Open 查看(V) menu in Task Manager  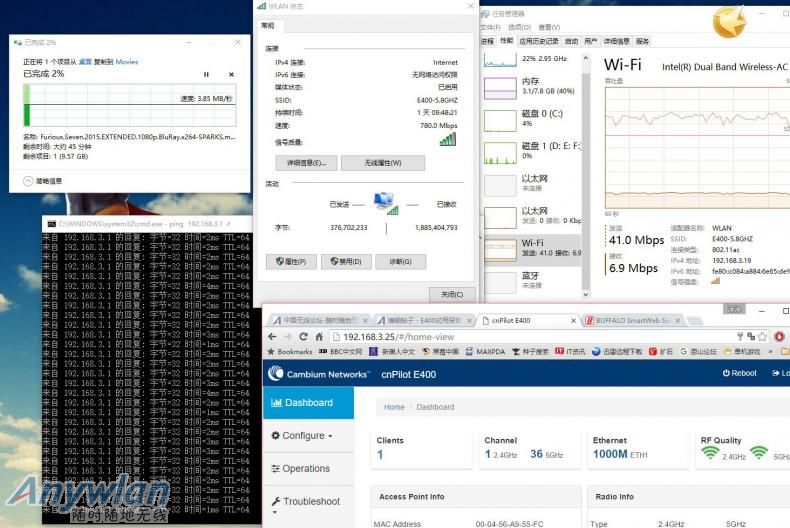coord(549,27)
